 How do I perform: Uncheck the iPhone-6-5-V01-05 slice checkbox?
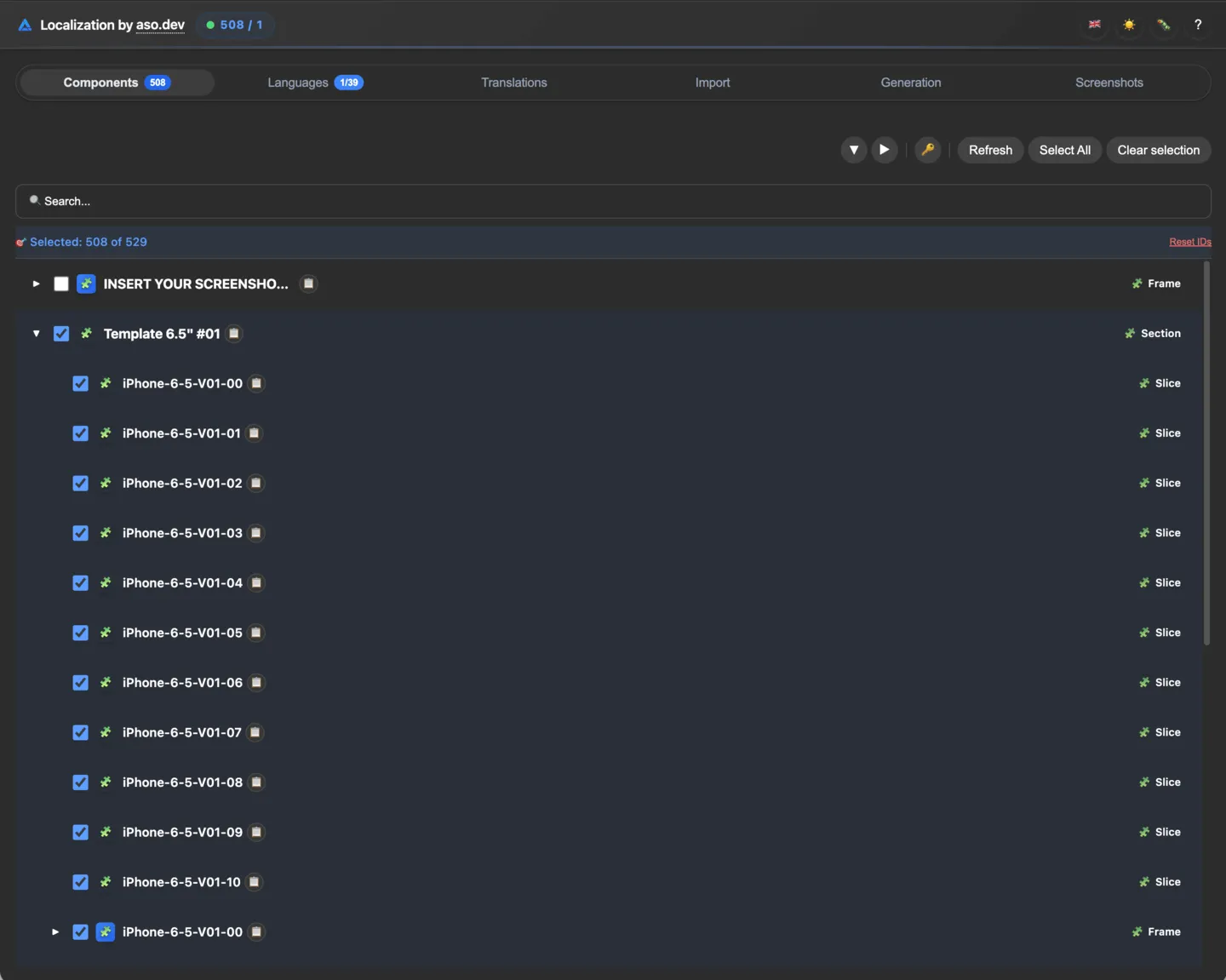click(x=80, y=633)
